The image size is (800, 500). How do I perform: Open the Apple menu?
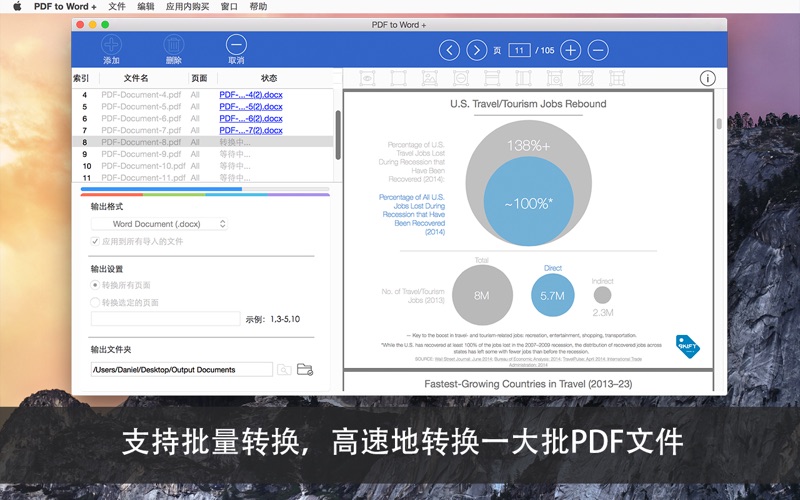pyautogui.click(x=17, y=7)
